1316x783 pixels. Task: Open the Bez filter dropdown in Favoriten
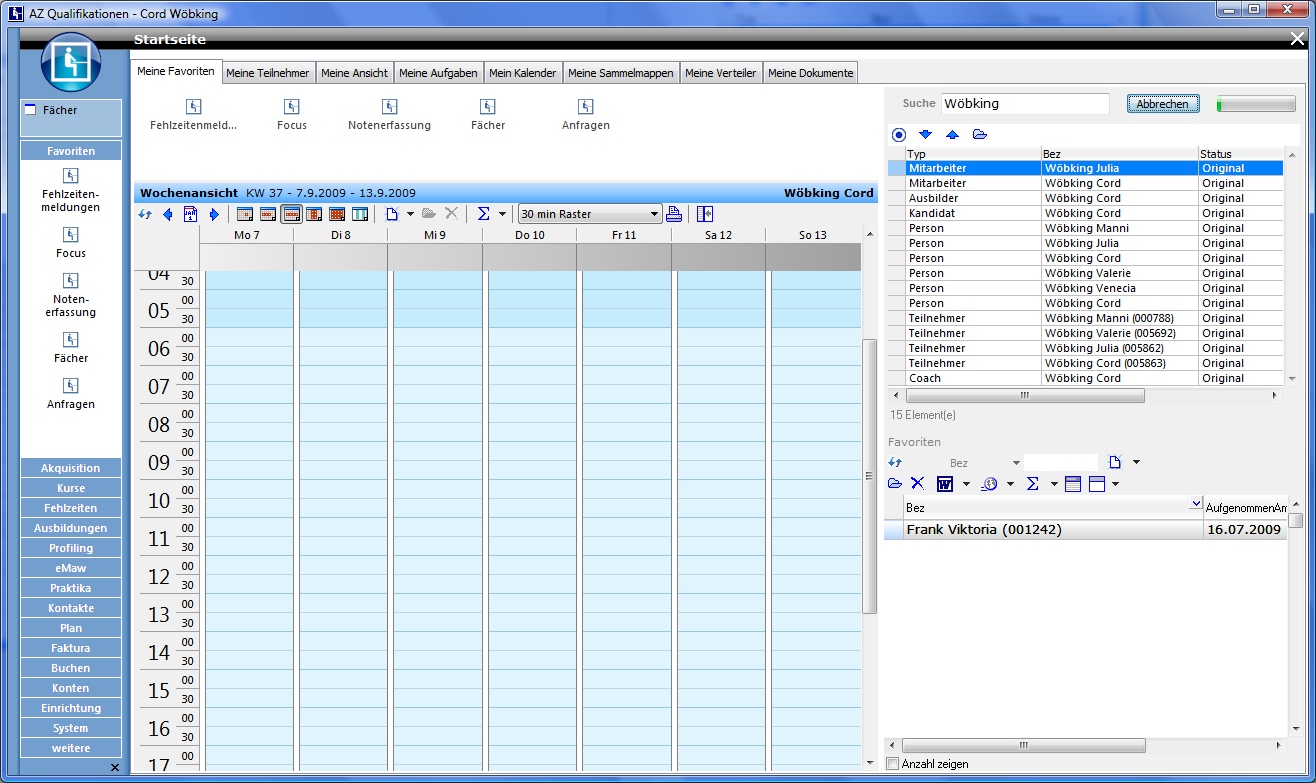pos(1016,463)
